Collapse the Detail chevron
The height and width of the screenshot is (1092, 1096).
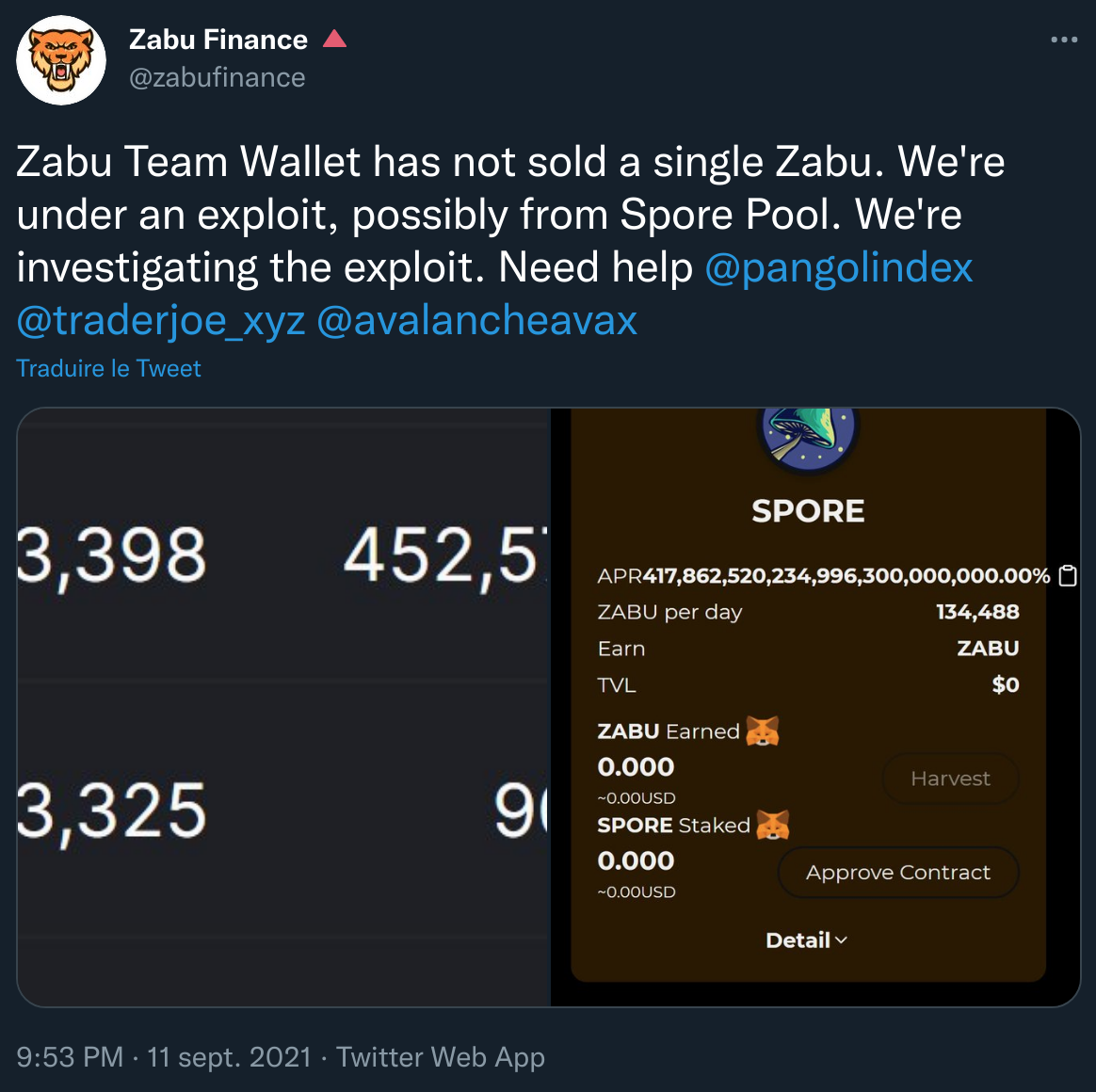tap(841, 940)
